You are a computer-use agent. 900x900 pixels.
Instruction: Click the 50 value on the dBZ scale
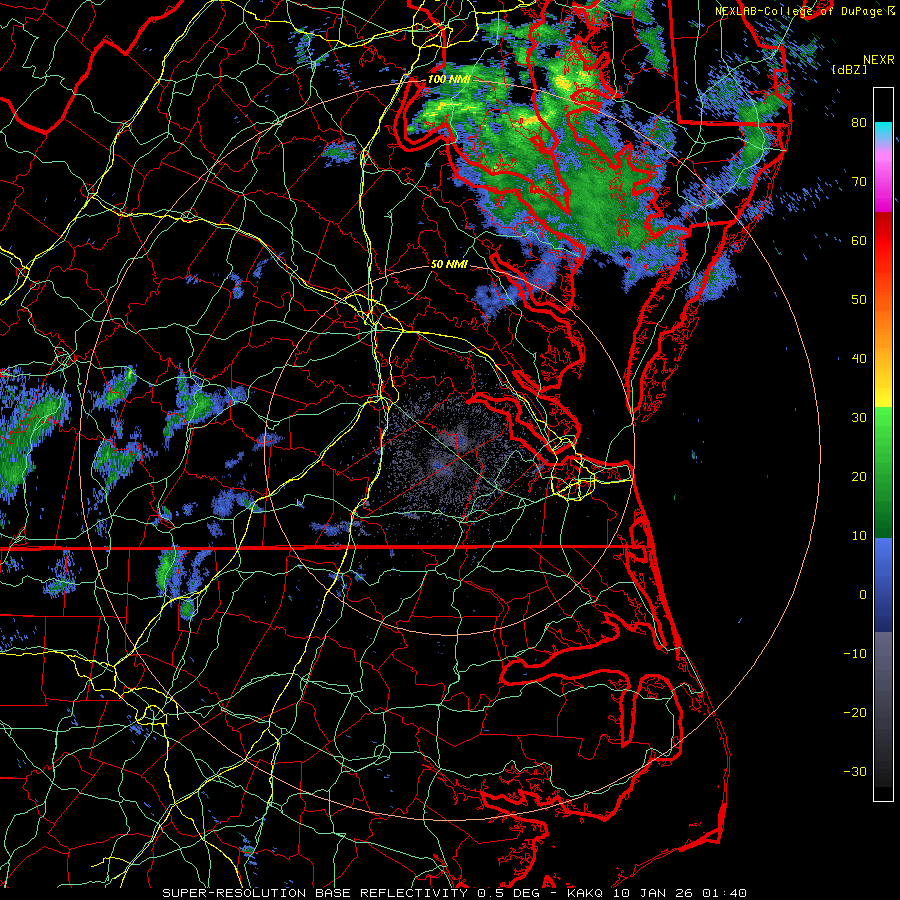click(x=859, y=300)
